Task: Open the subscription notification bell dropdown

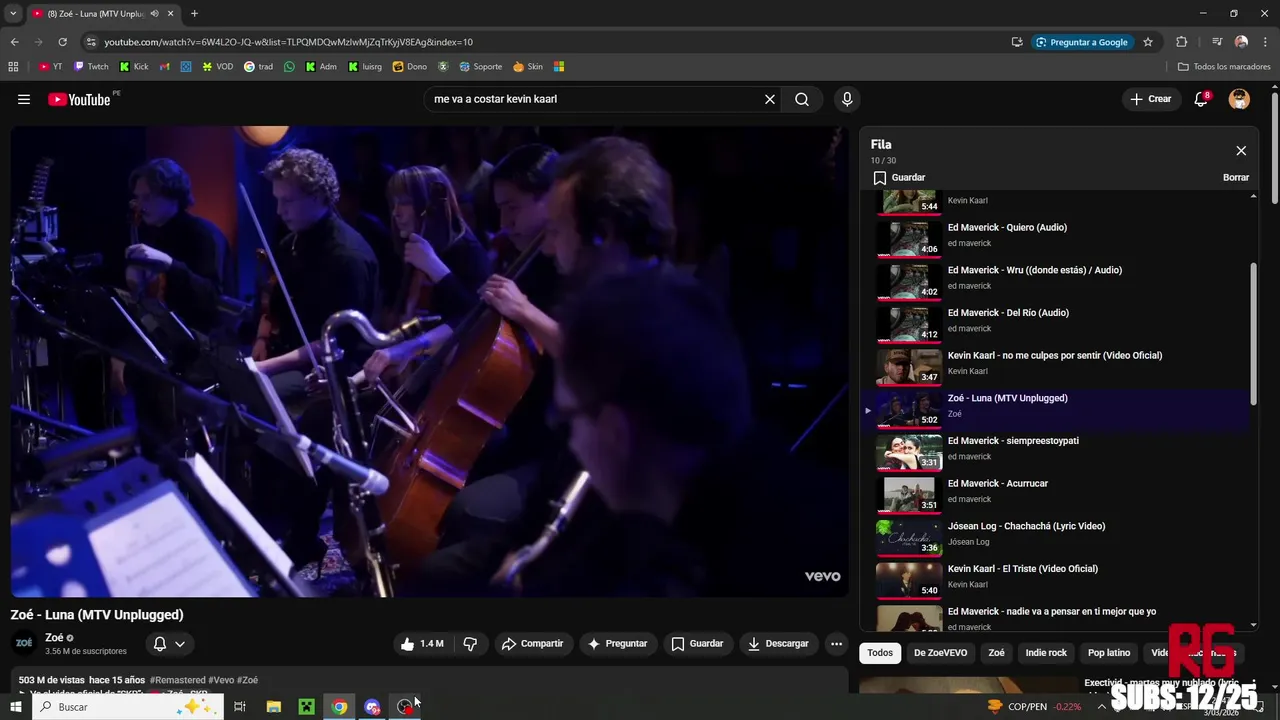Action: coord(169,644)
